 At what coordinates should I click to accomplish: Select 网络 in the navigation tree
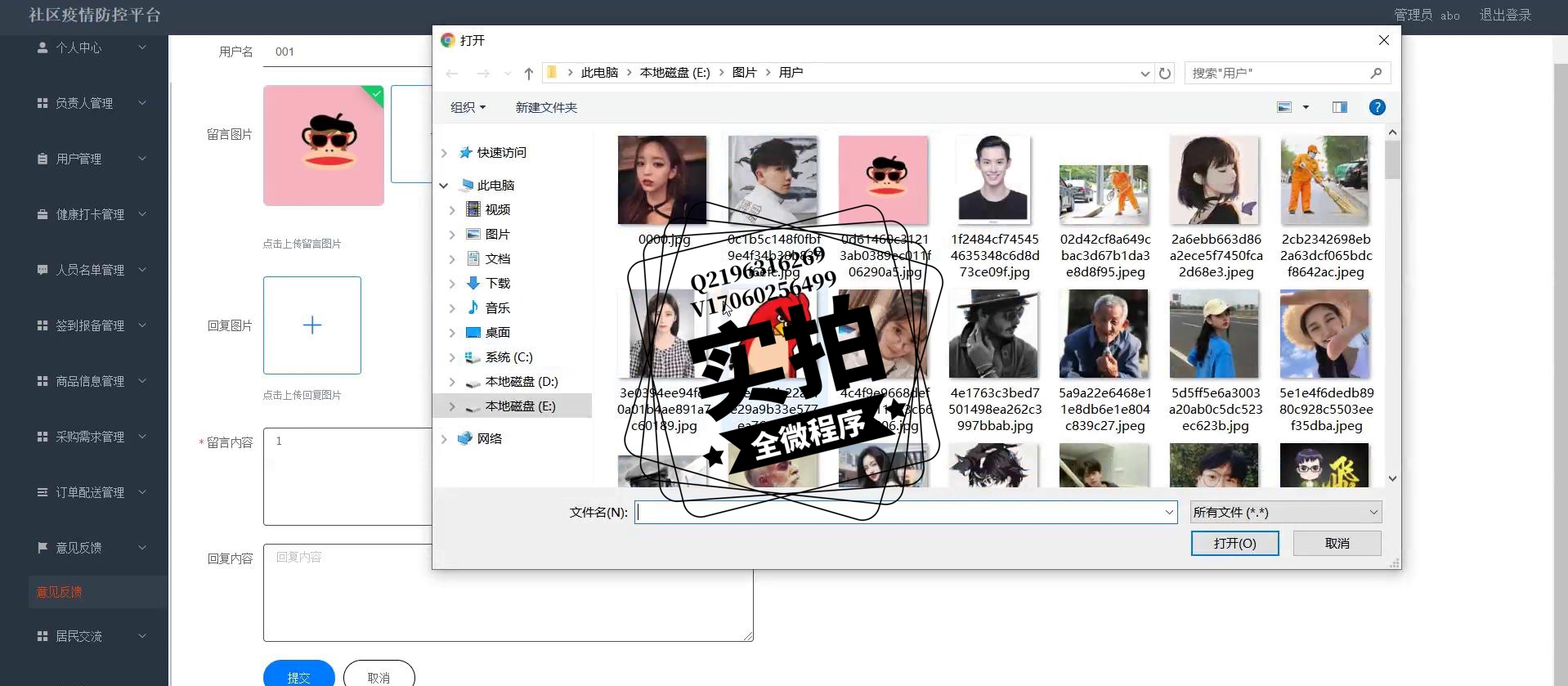(x=480, y=439)
